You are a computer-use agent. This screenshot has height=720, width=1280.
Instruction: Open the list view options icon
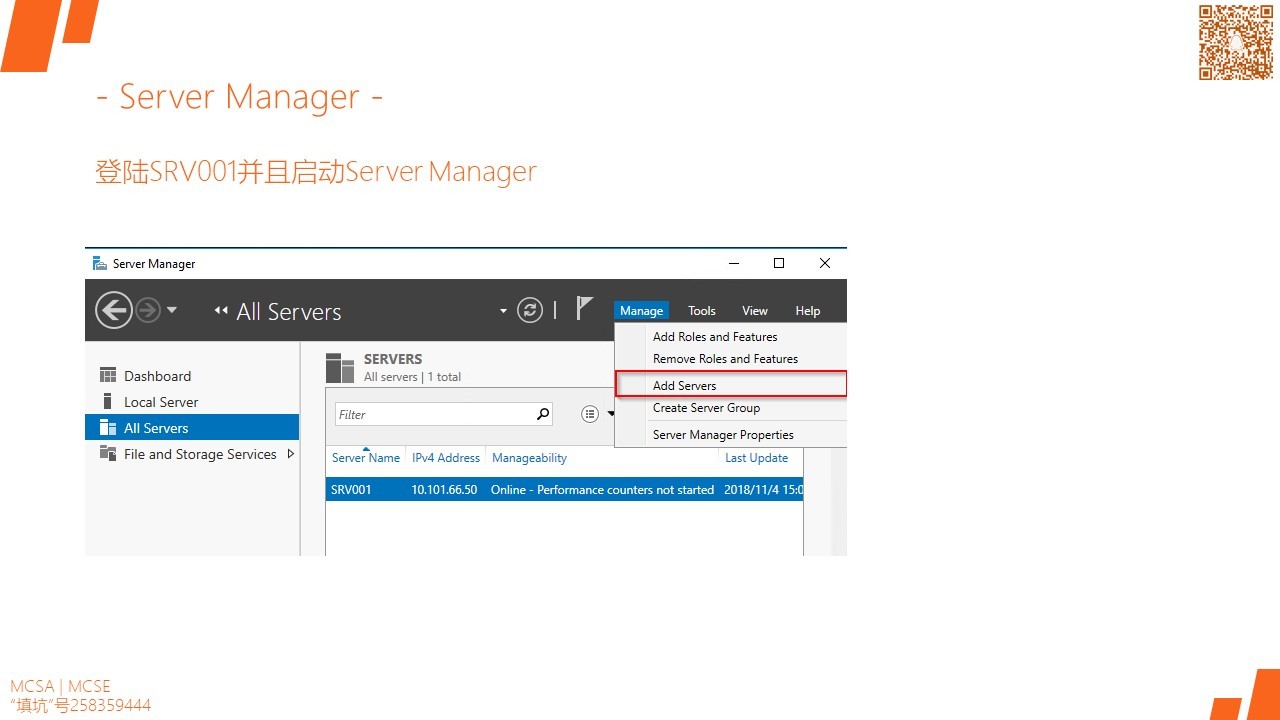(590, 414)
